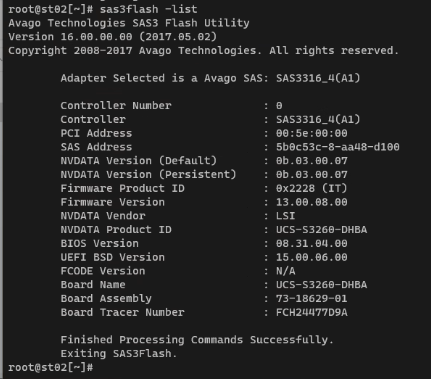431x379 pixels.
Task: Click the Firmware Product ID 0x2228 (IT)
Action: (312, 188)
